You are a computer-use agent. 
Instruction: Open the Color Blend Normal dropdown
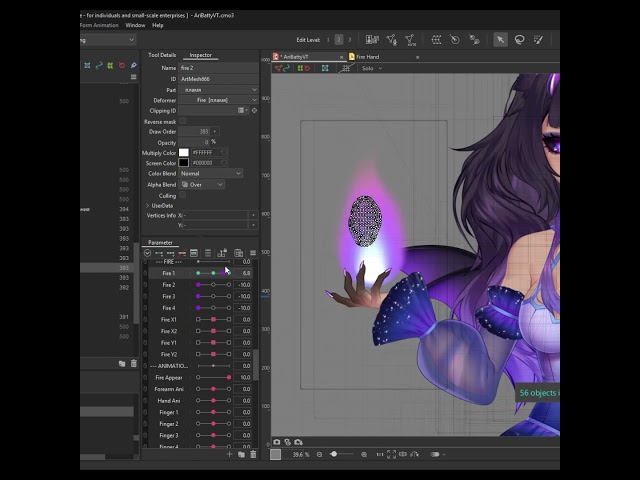(211, 173)
